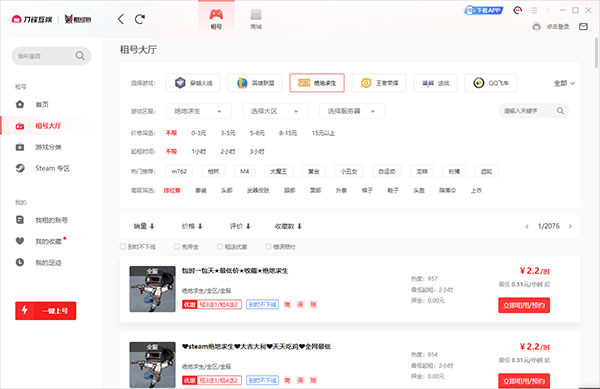Go to previous page arrow

click(527, 226)
